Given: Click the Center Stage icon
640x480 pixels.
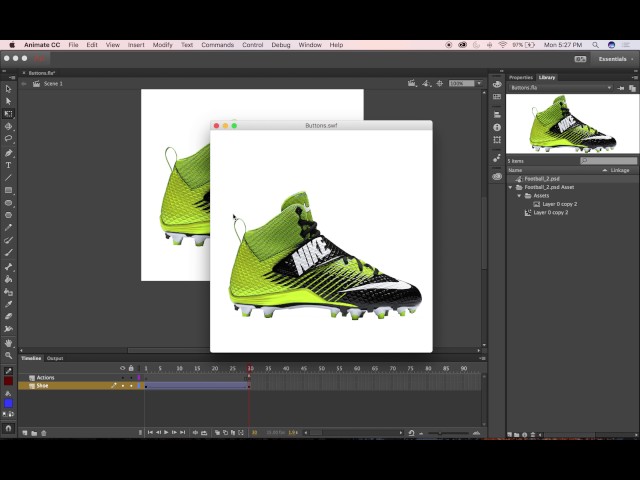Looking at the screenshot, I should click(440, 84).
